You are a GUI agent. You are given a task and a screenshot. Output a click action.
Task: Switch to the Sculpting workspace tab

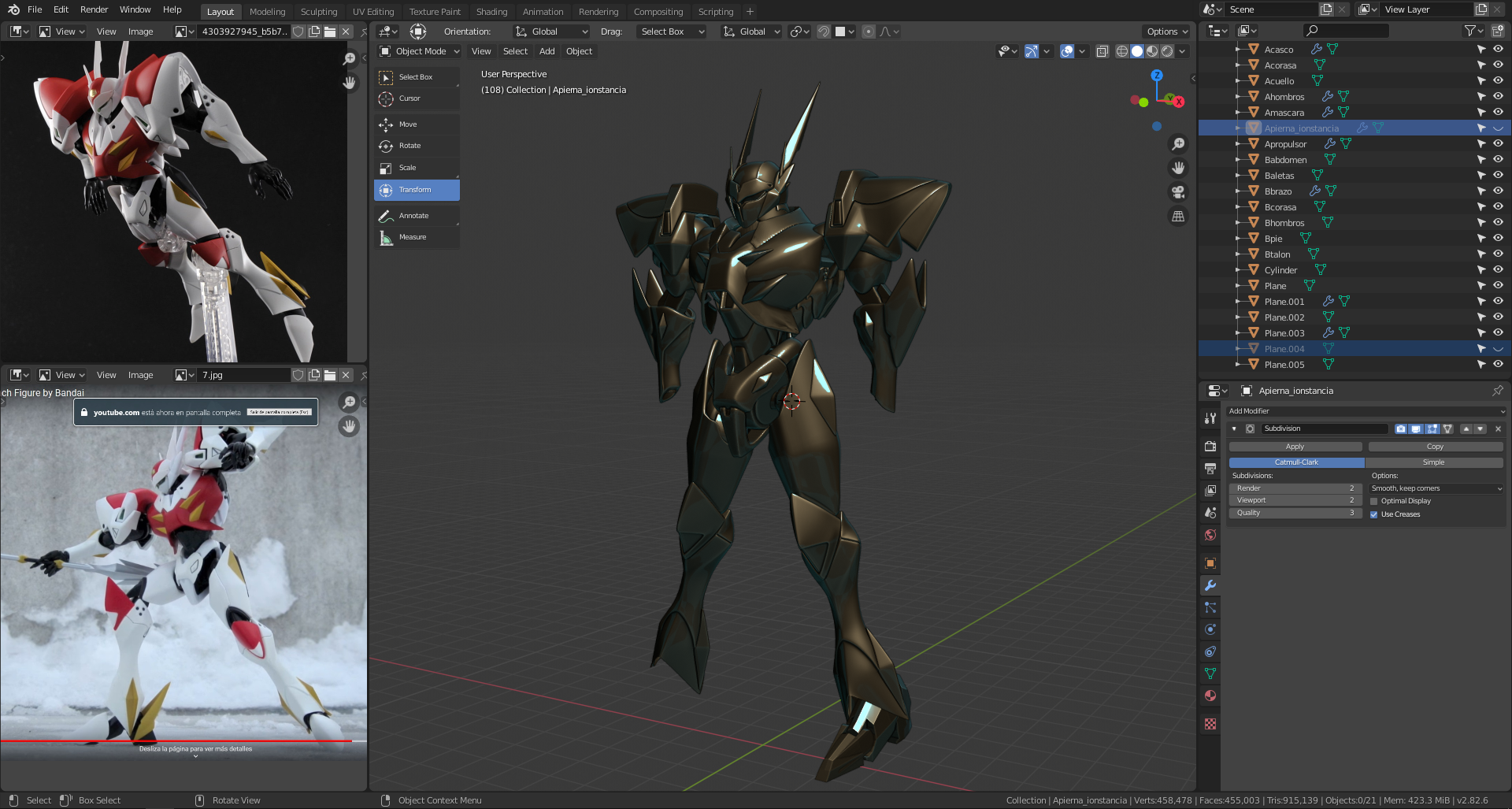[x=318, y=12]
